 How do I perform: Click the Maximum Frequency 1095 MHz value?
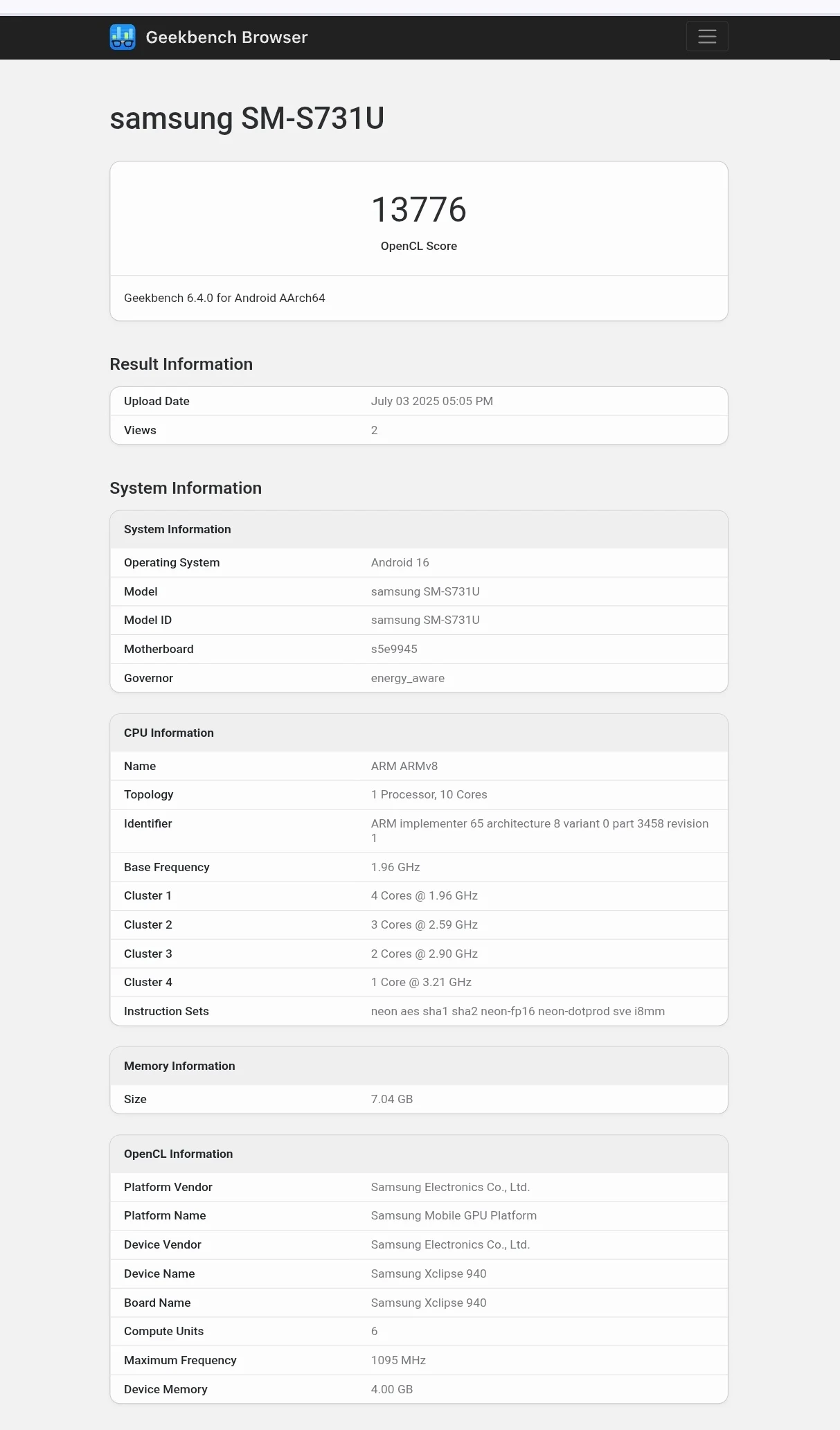pos(398,1360)
